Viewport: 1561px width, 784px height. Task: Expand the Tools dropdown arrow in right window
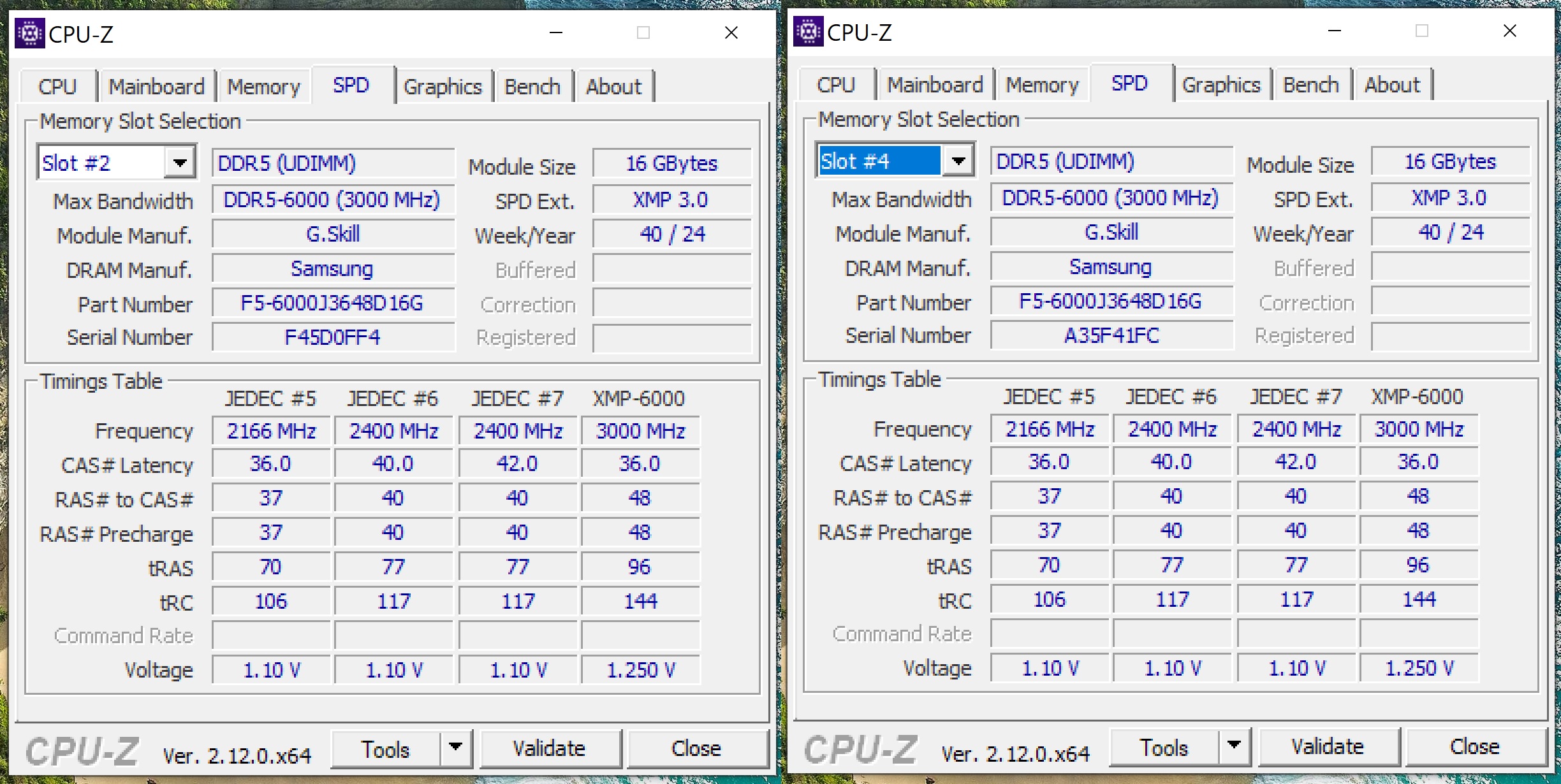(1235, 746)
